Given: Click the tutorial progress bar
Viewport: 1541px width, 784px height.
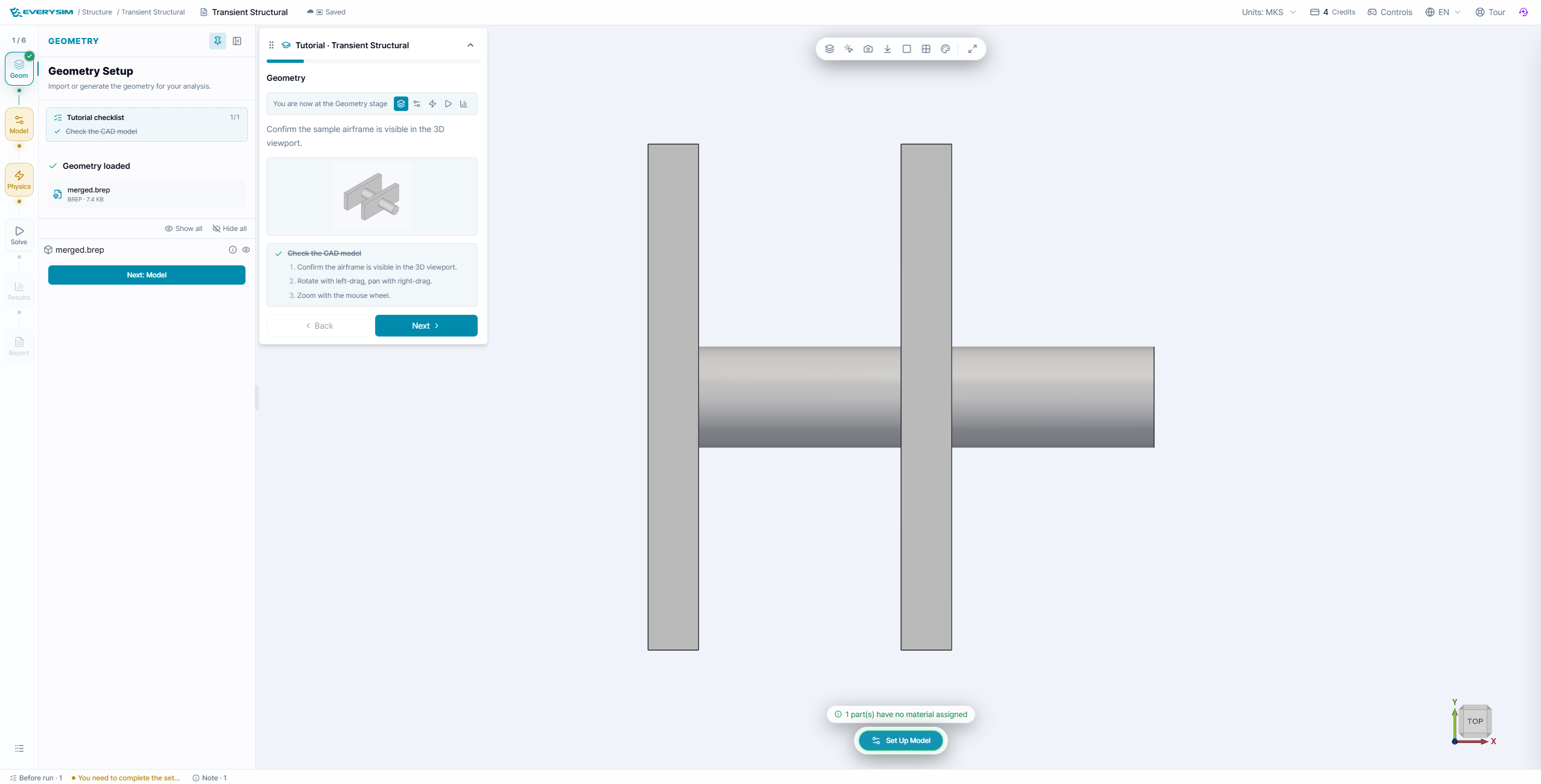Looking at the screenshot, I should [373, 61].
